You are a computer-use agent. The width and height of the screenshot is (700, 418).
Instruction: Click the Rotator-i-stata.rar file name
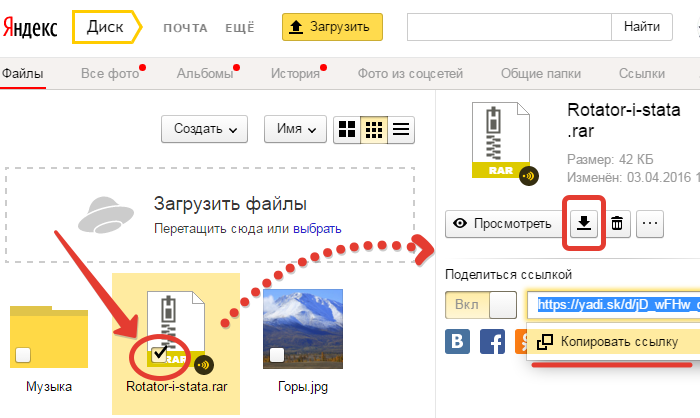coord(177,386)
